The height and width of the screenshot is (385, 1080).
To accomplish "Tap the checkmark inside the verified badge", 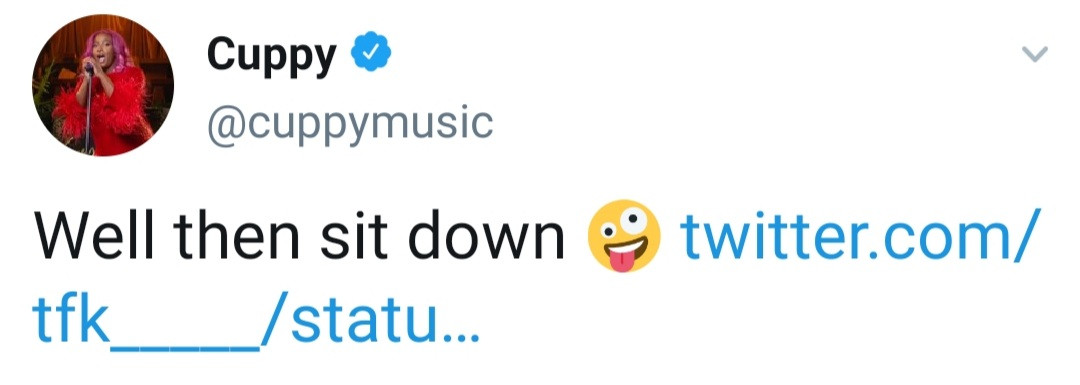I will [372, 52].
